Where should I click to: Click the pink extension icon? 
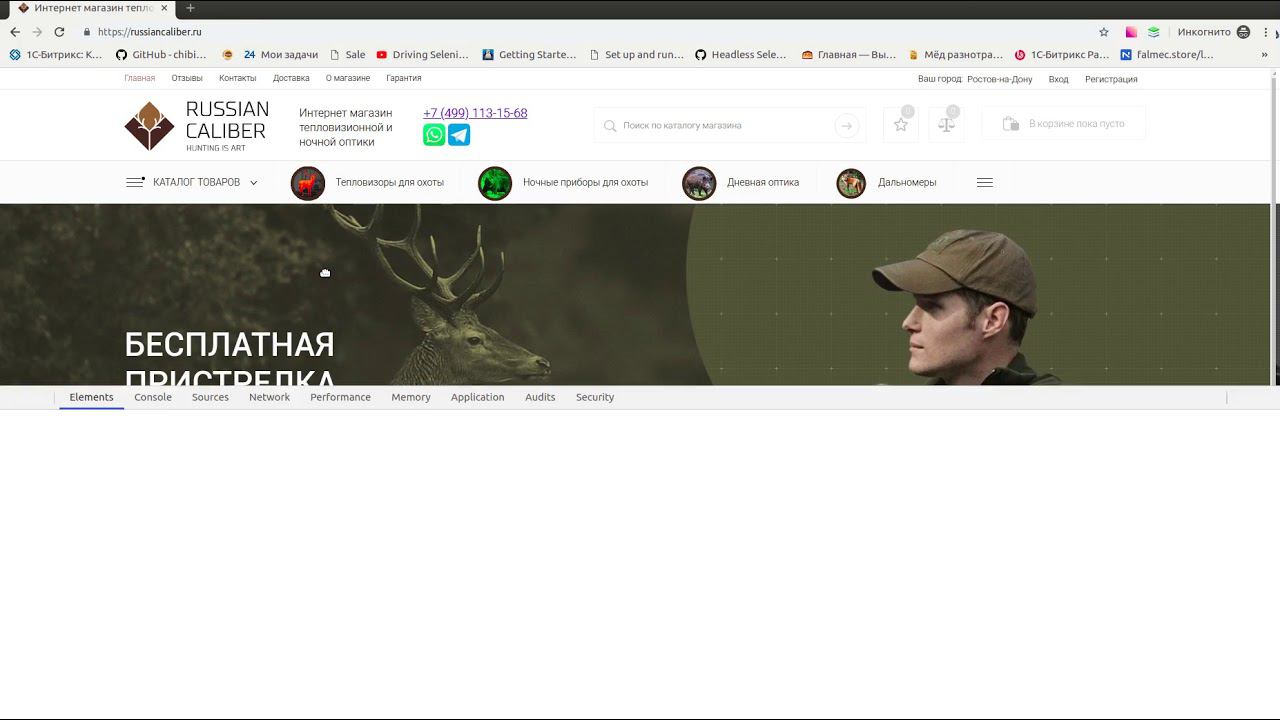click(x=1131, y=32)
